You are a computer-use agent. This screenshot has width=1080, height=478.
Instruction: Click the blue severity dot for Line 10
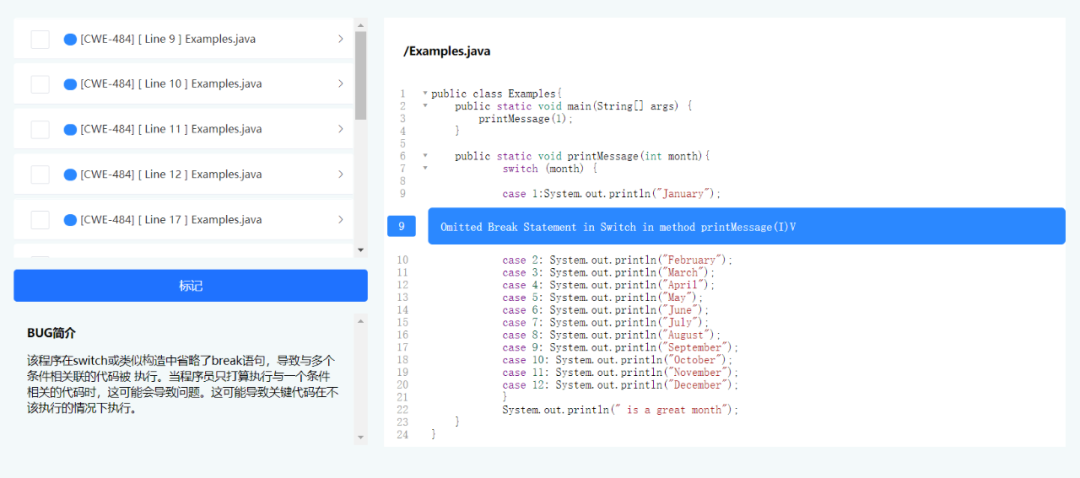pyautogui.click(x=70, y=84)
